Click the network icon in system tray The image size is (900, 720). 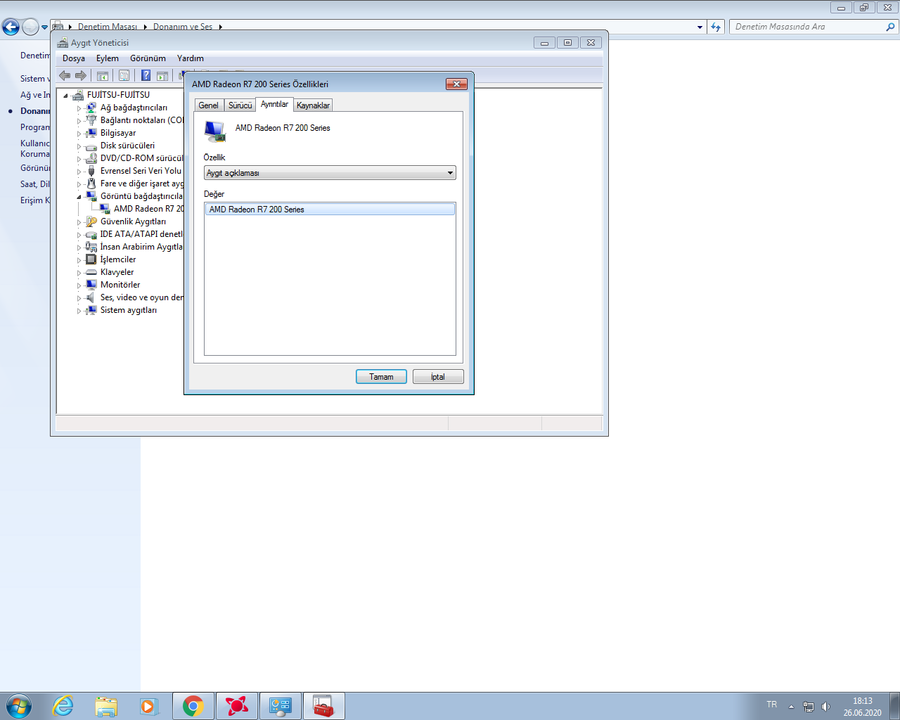pos(808,706)
